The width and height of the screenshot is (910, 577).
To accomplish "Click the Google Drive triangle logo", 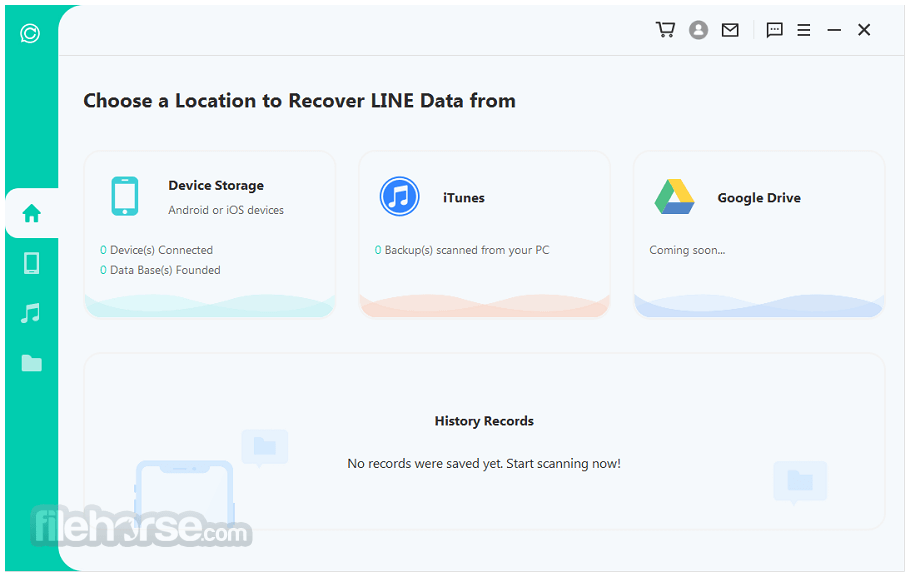I will [674, 197].
